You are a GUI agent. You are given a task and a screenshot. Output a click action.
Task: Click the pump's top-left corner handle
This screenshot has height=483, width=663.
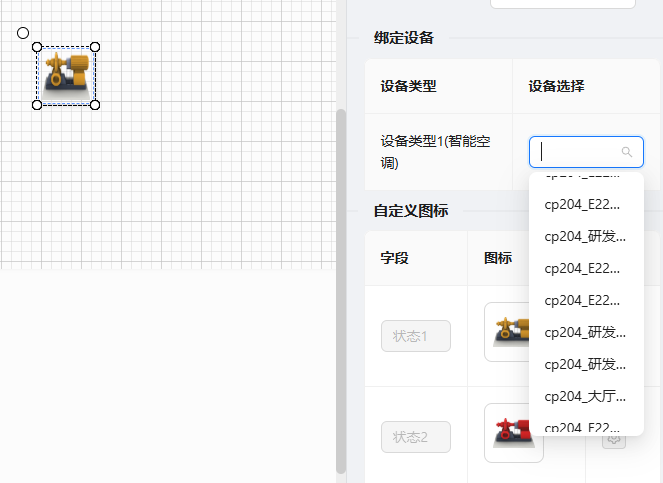(x=37, y=47)
